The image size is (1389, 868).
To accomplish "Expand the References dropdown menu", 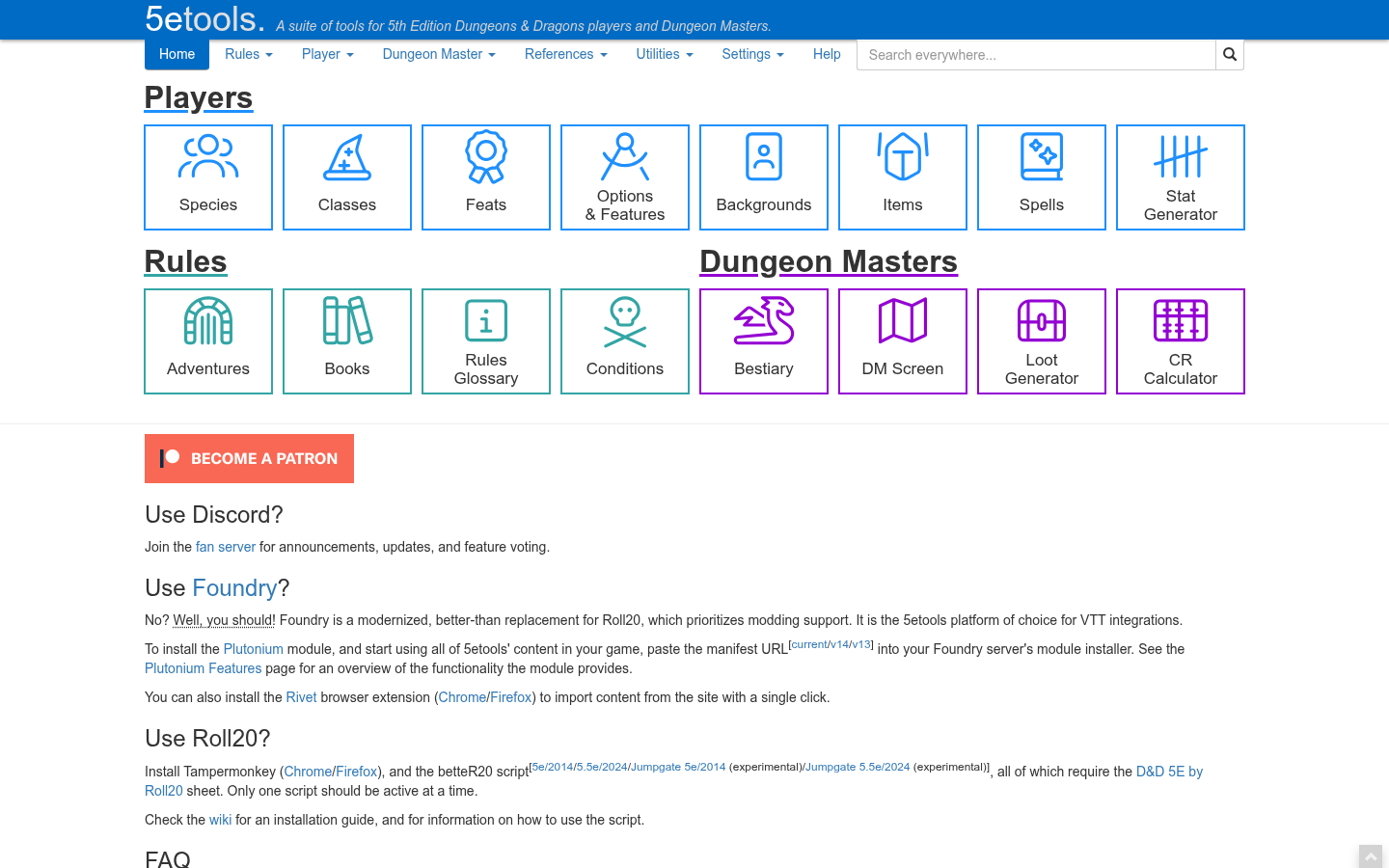I will [566, 55].
